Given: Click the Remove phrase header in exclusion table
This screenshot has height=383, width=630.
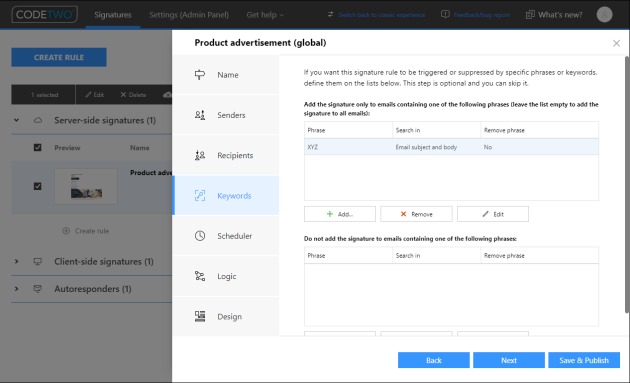Looking at the screenshot, I should (504, 256).
